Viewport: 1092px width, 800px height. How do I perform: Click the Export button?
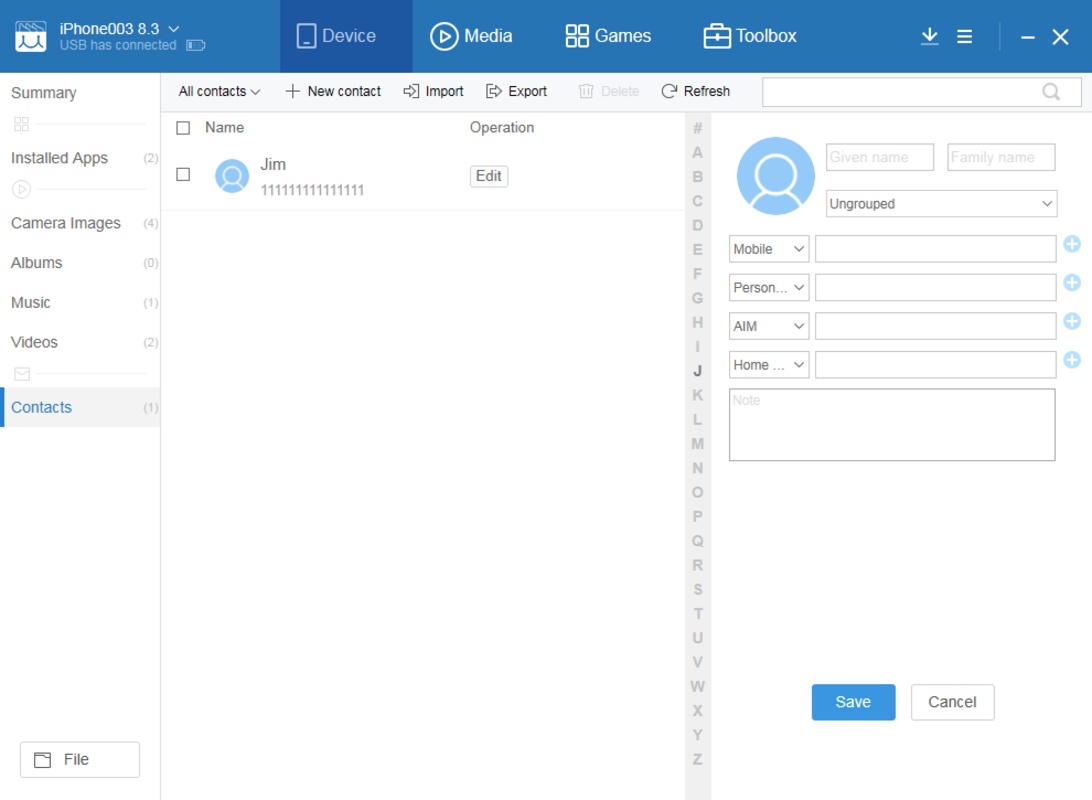click(x=516, y=91)
